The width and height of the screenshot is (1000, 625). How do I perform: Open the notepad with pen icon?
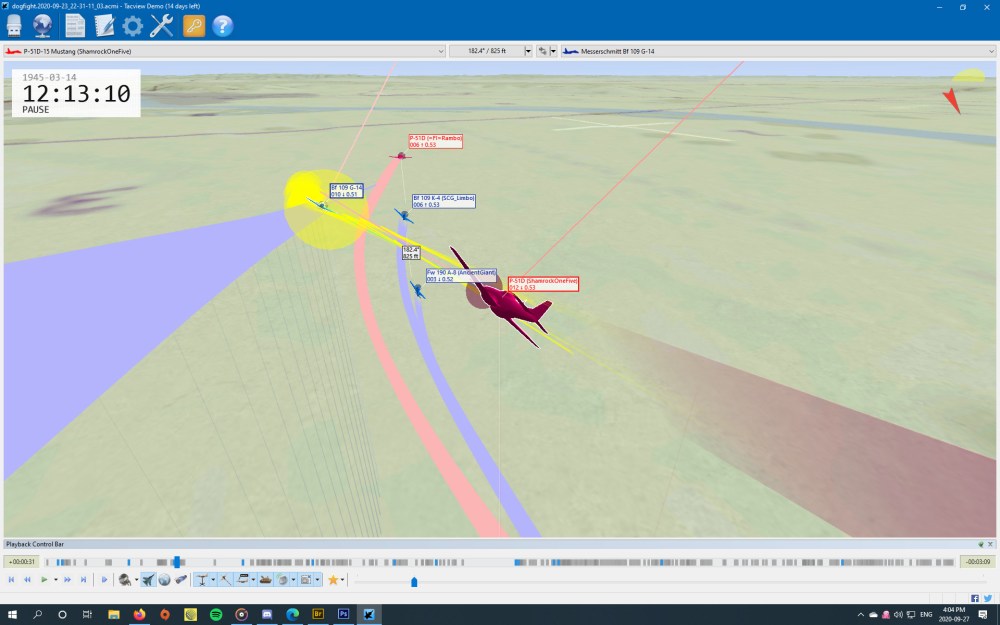[104, 26]
